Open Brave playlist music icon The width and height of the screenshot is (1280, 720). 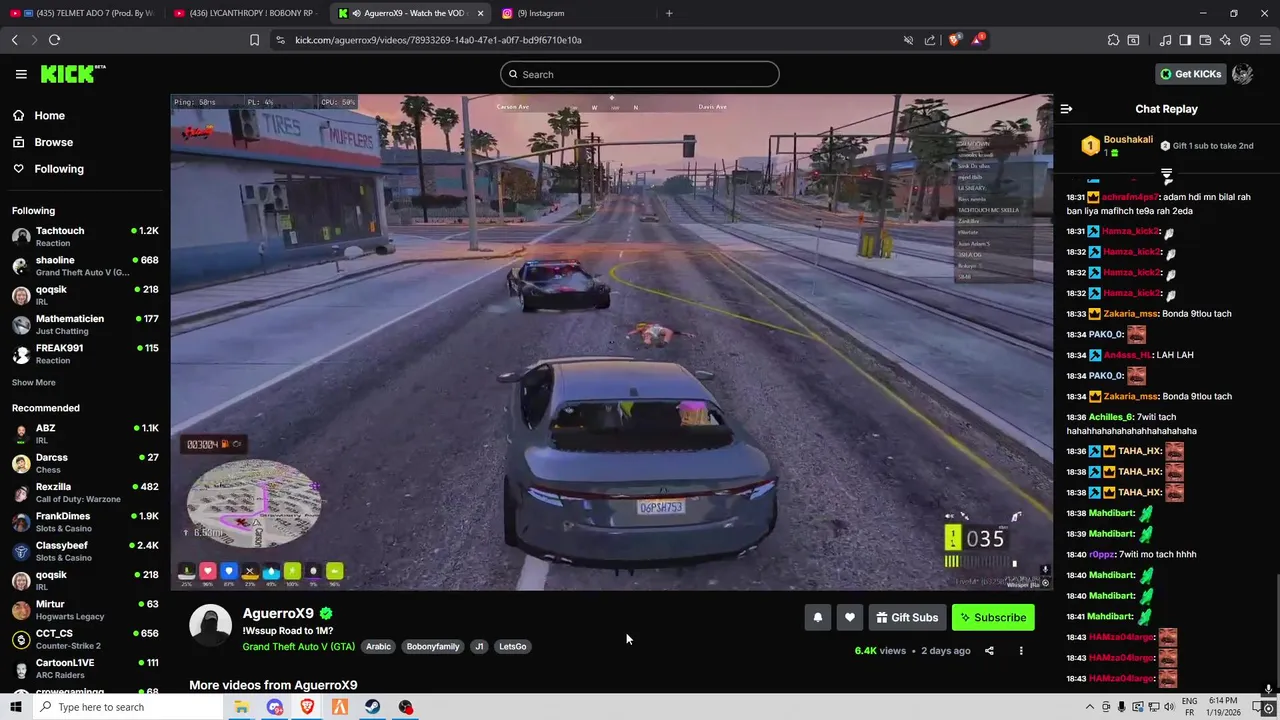(1165, 40)
